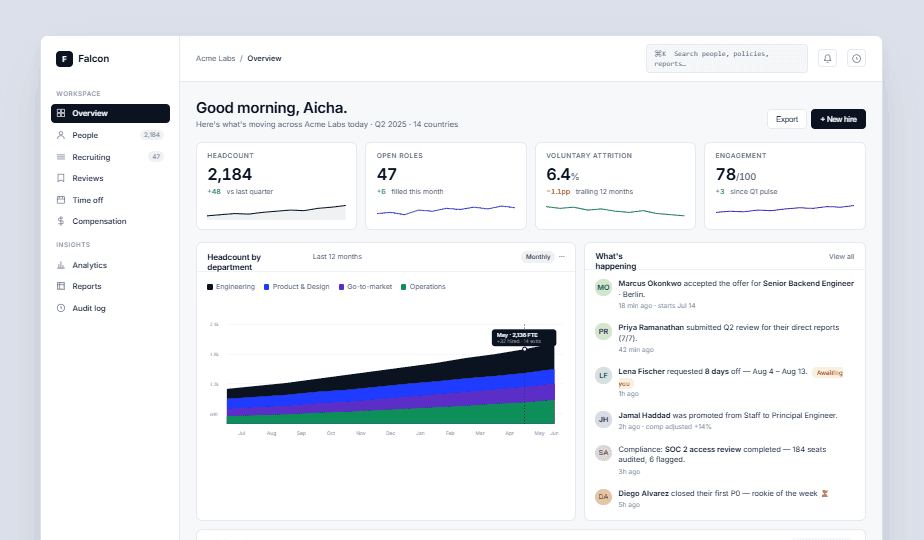This screenshot has width=924, height=540.
Task: Open Reports under Insights
Action: 110,286
